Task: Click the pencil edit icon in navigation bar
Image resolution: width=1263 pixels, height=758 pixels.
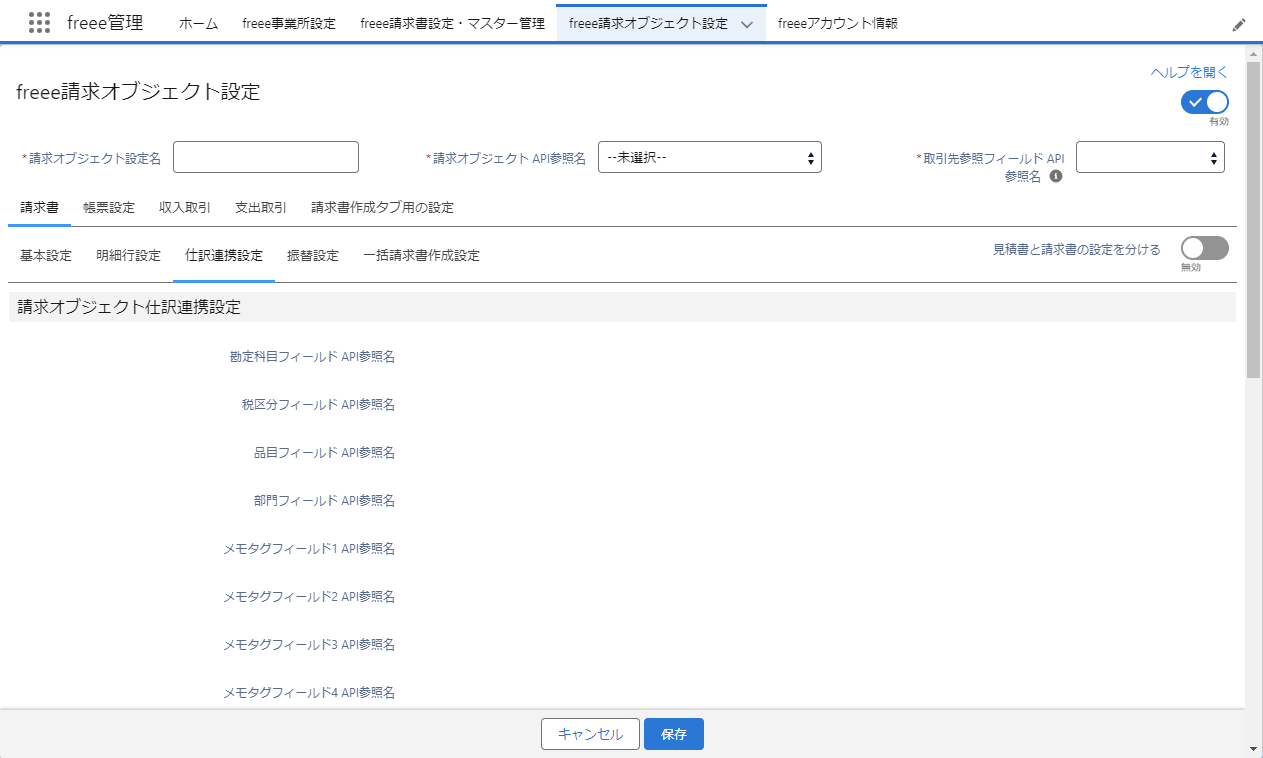Action: [x=1239, y=24]
